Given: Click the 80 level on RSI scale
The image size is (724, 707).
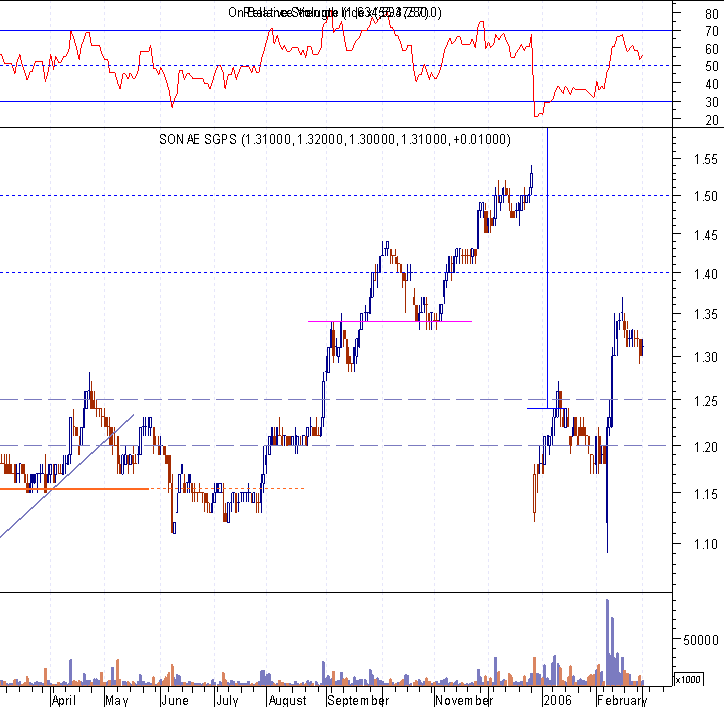Looking at the screenshot, I should (712, 14).
